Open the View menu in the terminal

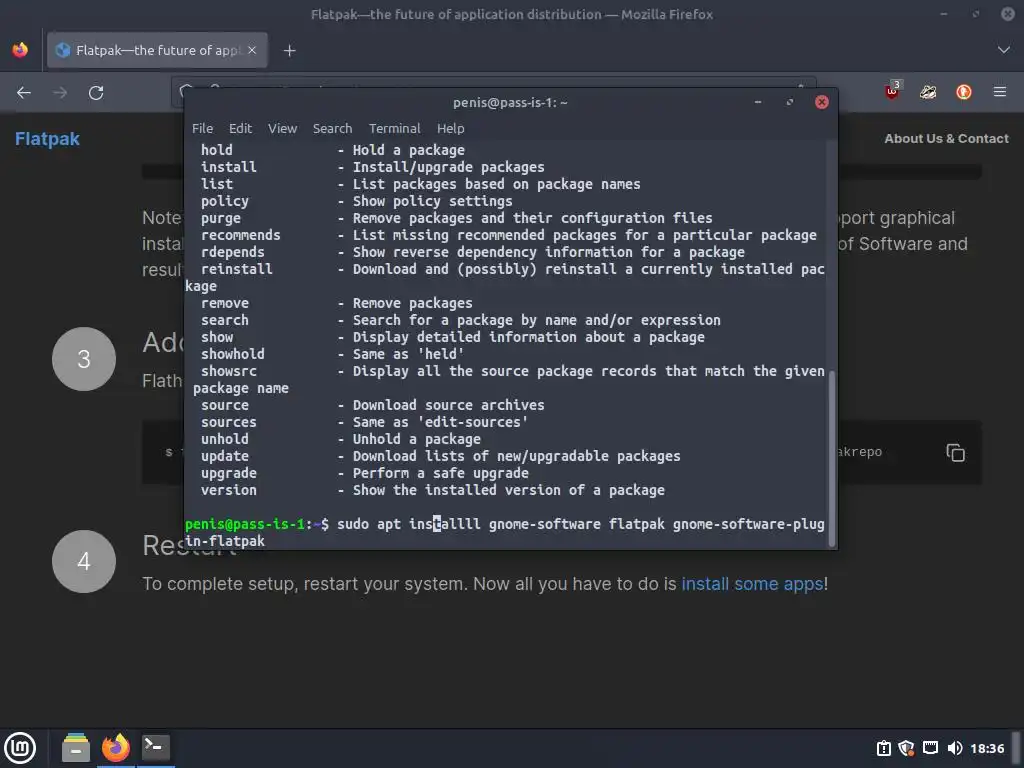[x=282, y=129]
